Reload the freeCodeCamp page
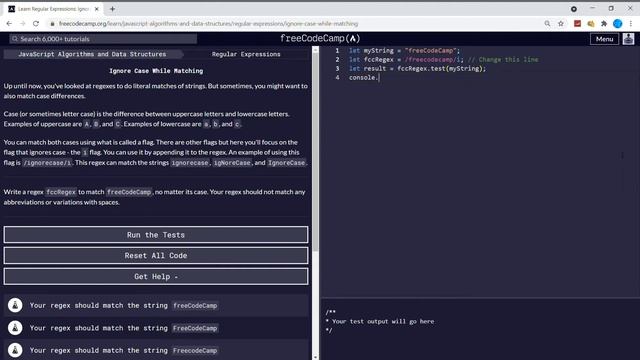 (x=36, y=24)
